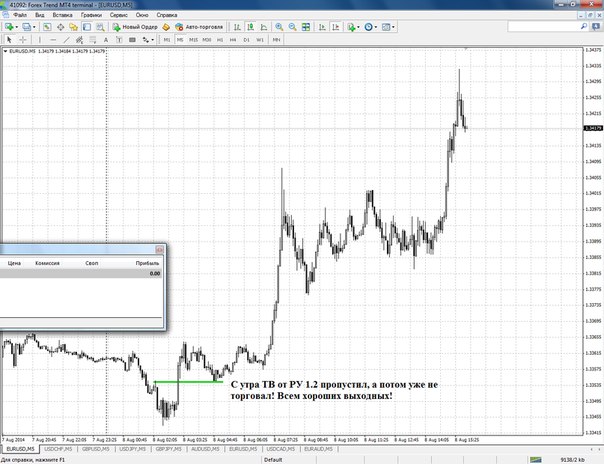Image resolution: width=604 pixels, height=464 pixels.
Task: Expand the New Chart dropdown arrow
Action: tap(17, 27)
